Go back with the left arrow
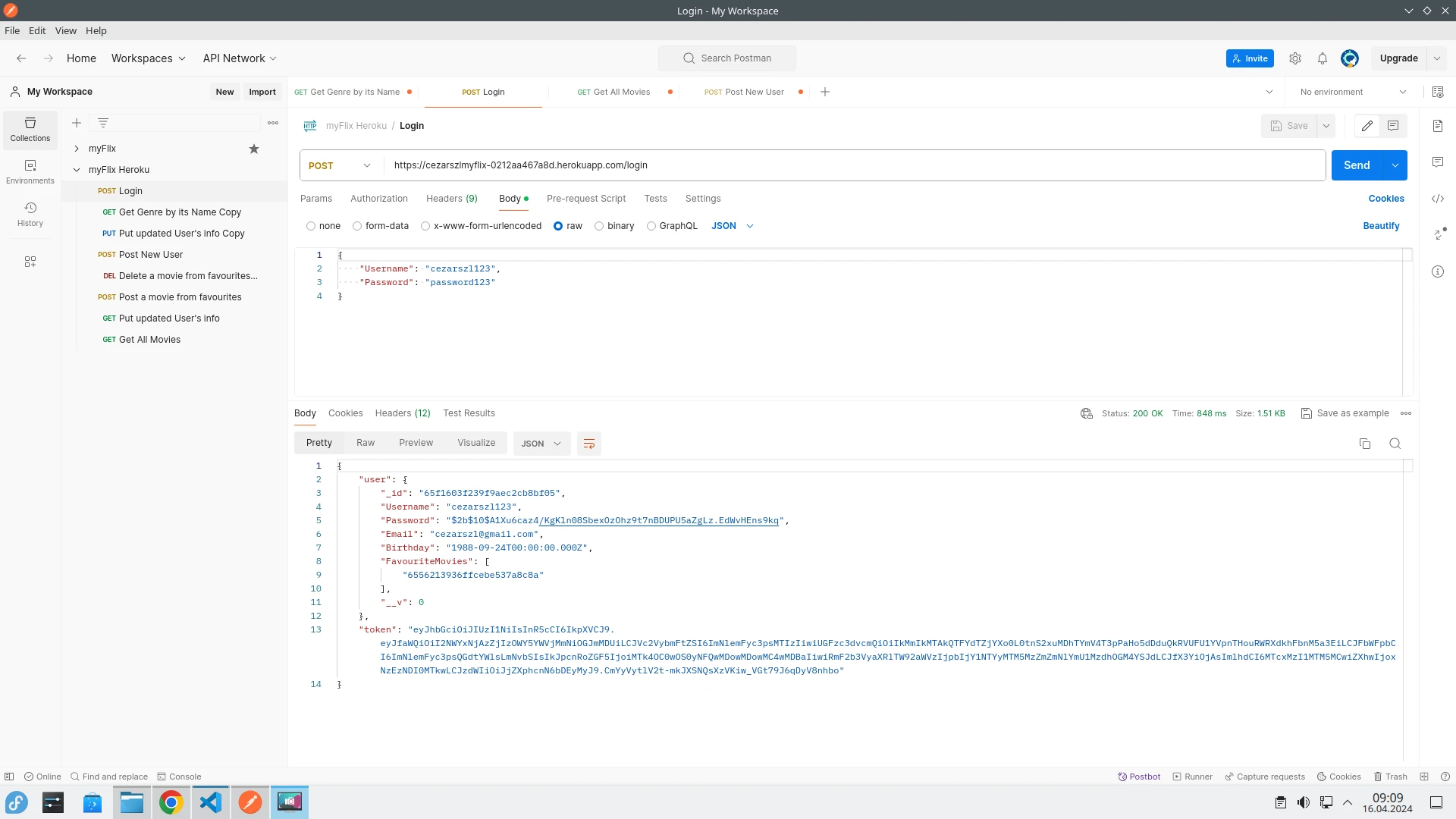The width and height of the screenshot is (1456, 819). click(x=21, y=58)
